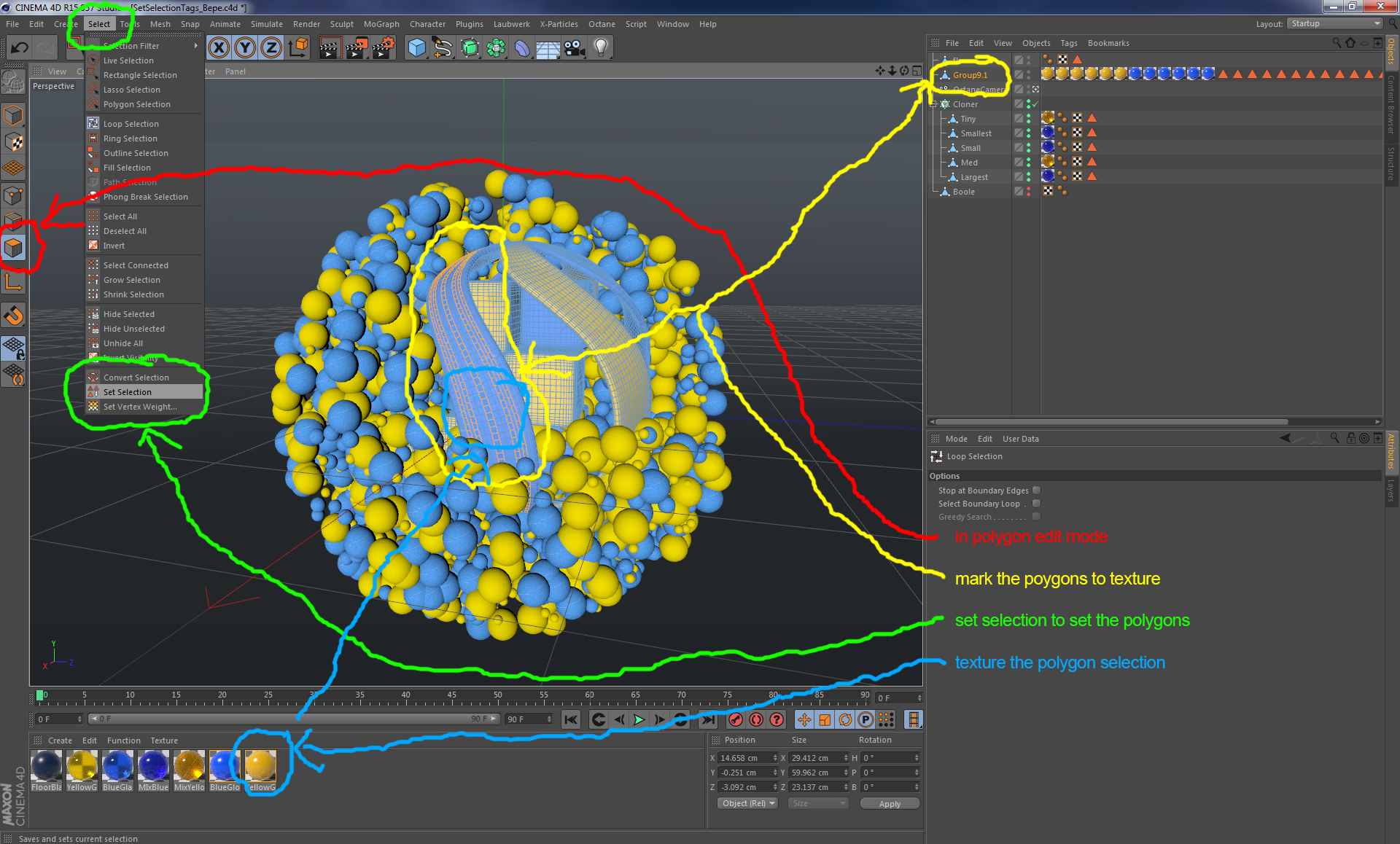Open the Object (Rel) coordinate dropdown
The width and height of the screenshot is (1400, 844).
click(748, 803)
